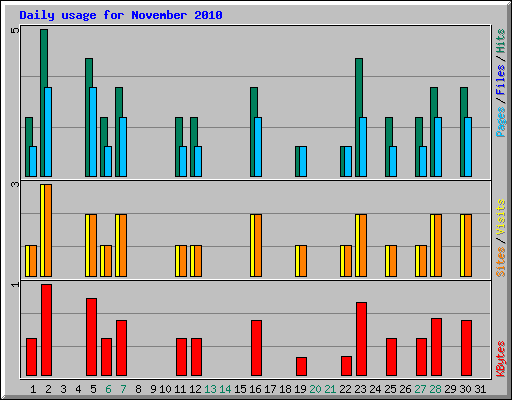The image size is (512, 400).
Task: Select day label "5" on the x-axis
Action: point(93,389)
